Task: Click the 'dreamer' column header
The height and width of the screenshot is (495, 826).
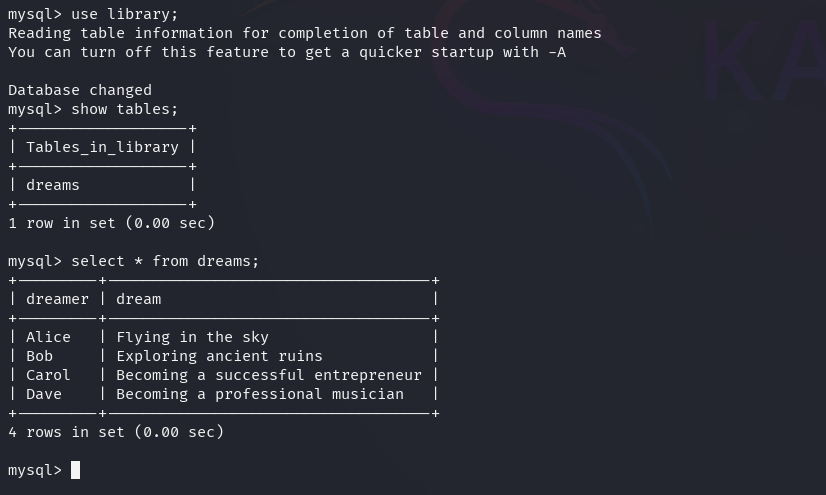Action: (x=57, y=299)
